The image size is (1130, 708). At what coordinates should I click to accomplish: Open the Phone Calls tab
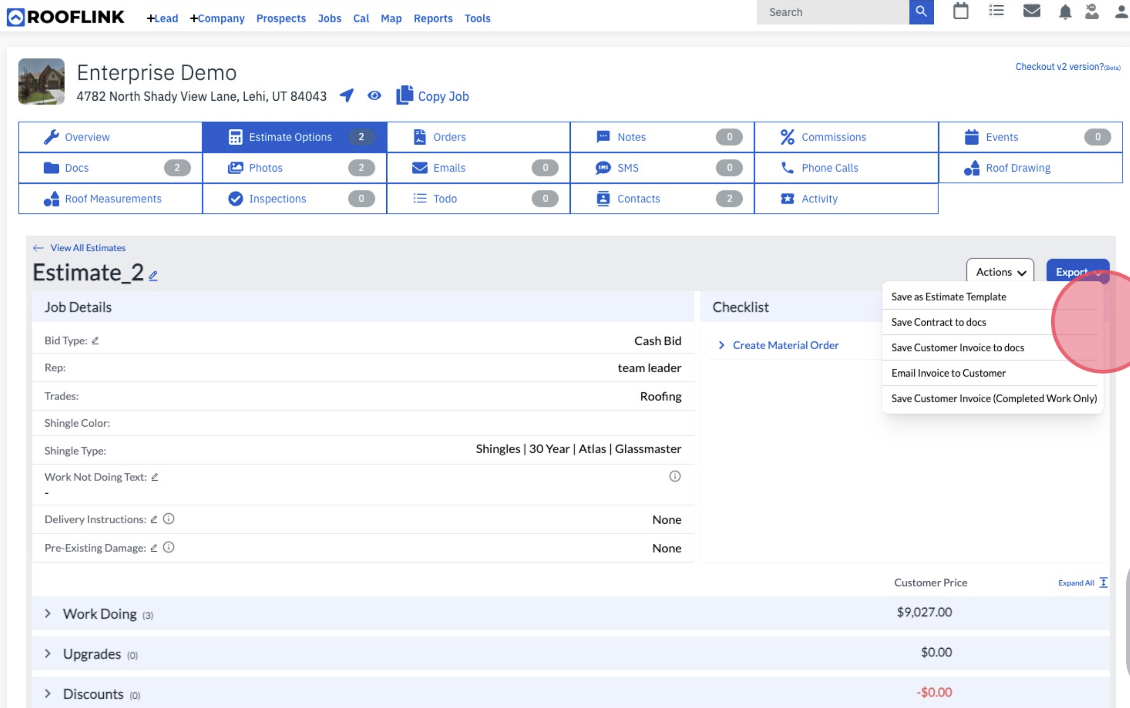click(846, 168)
